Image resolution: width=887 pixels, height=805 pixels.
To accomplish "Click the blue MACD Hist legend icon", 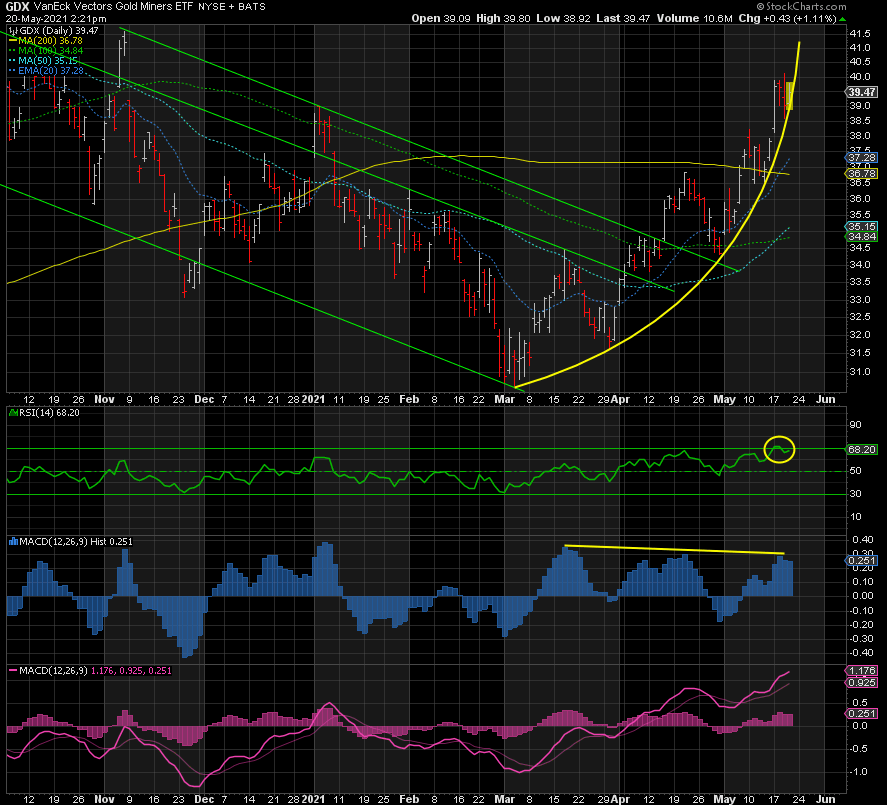I will point(14,541).
